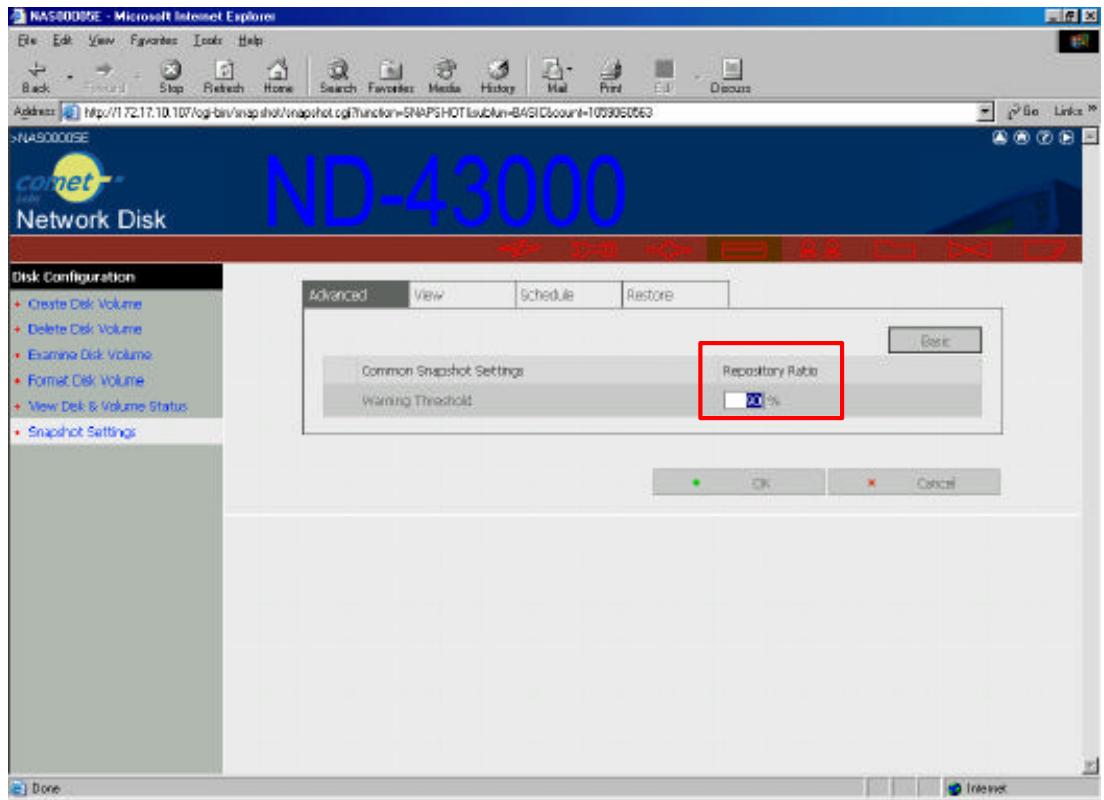Switch to the View tab

[463, 295]
